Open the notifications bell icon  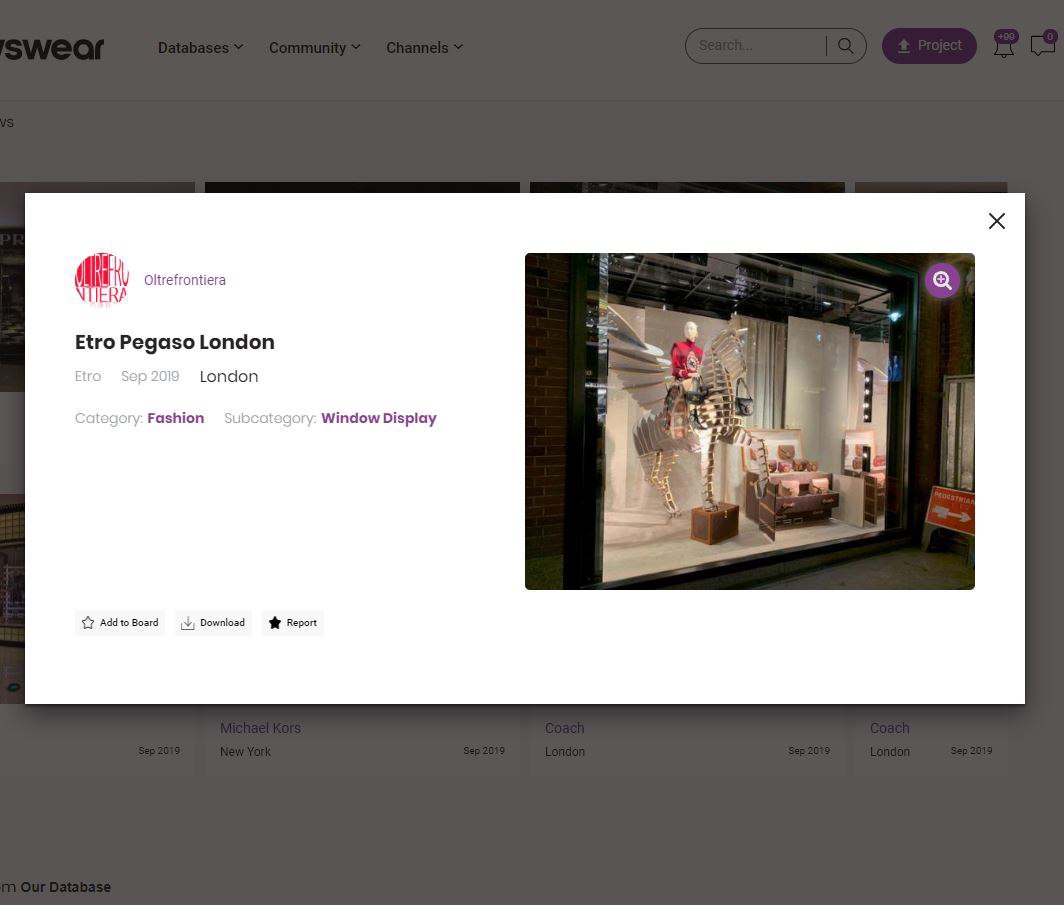click(x=1004, y=45)
